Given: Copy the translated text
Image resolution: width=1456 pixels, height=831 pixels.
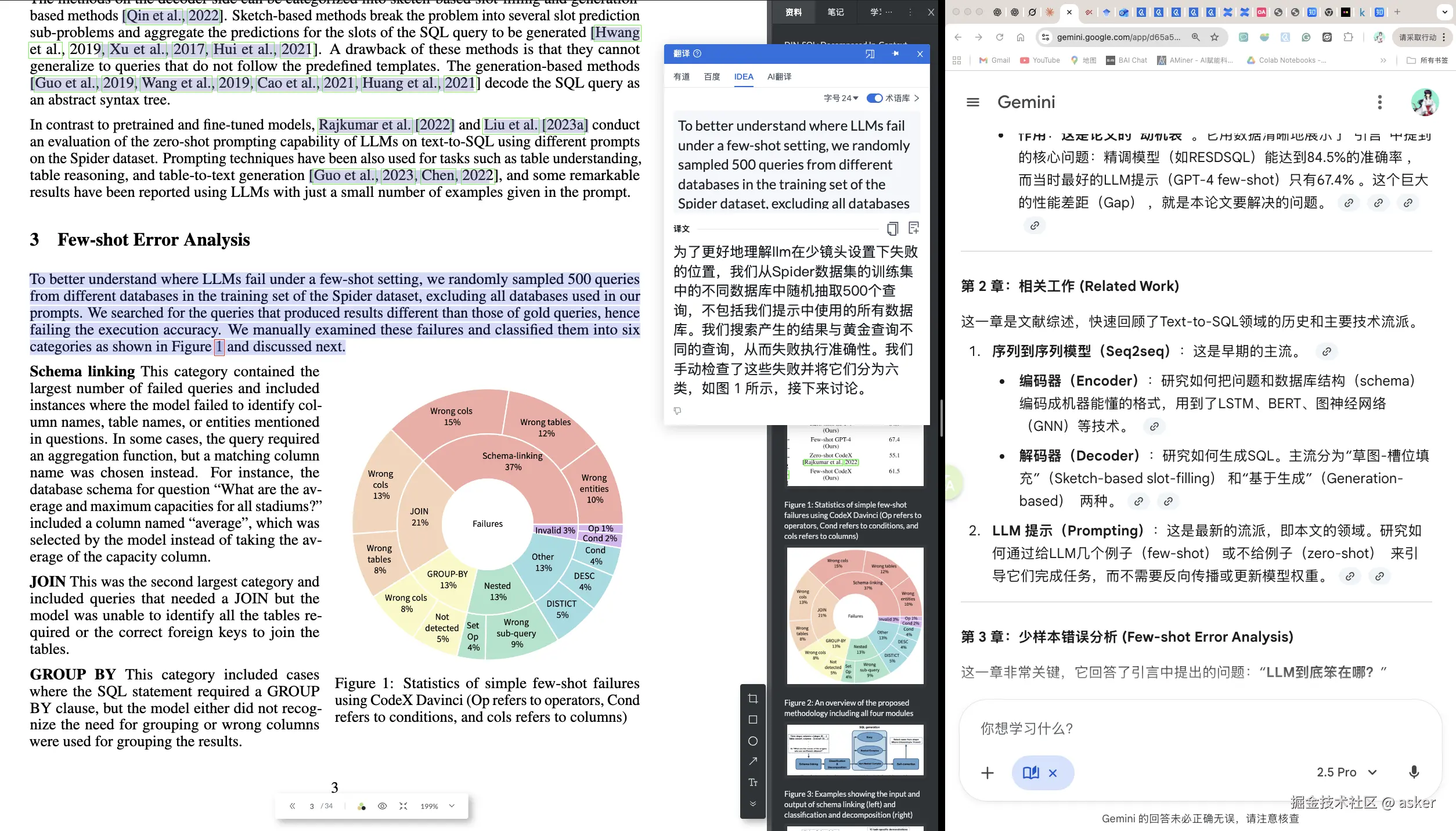Looking at the screenshot, I should click(892, 228).
